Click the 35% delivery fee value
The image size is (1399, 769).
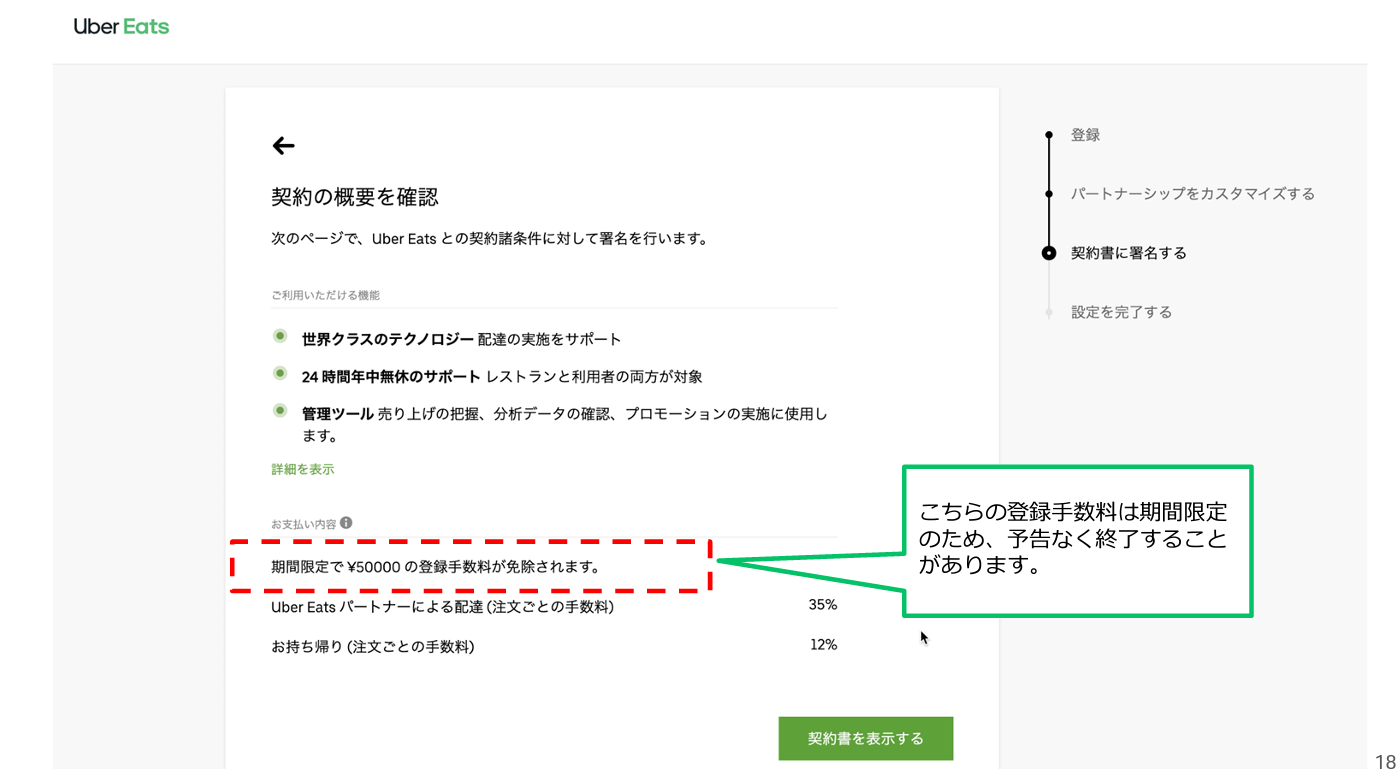click(x=823, y=605)
